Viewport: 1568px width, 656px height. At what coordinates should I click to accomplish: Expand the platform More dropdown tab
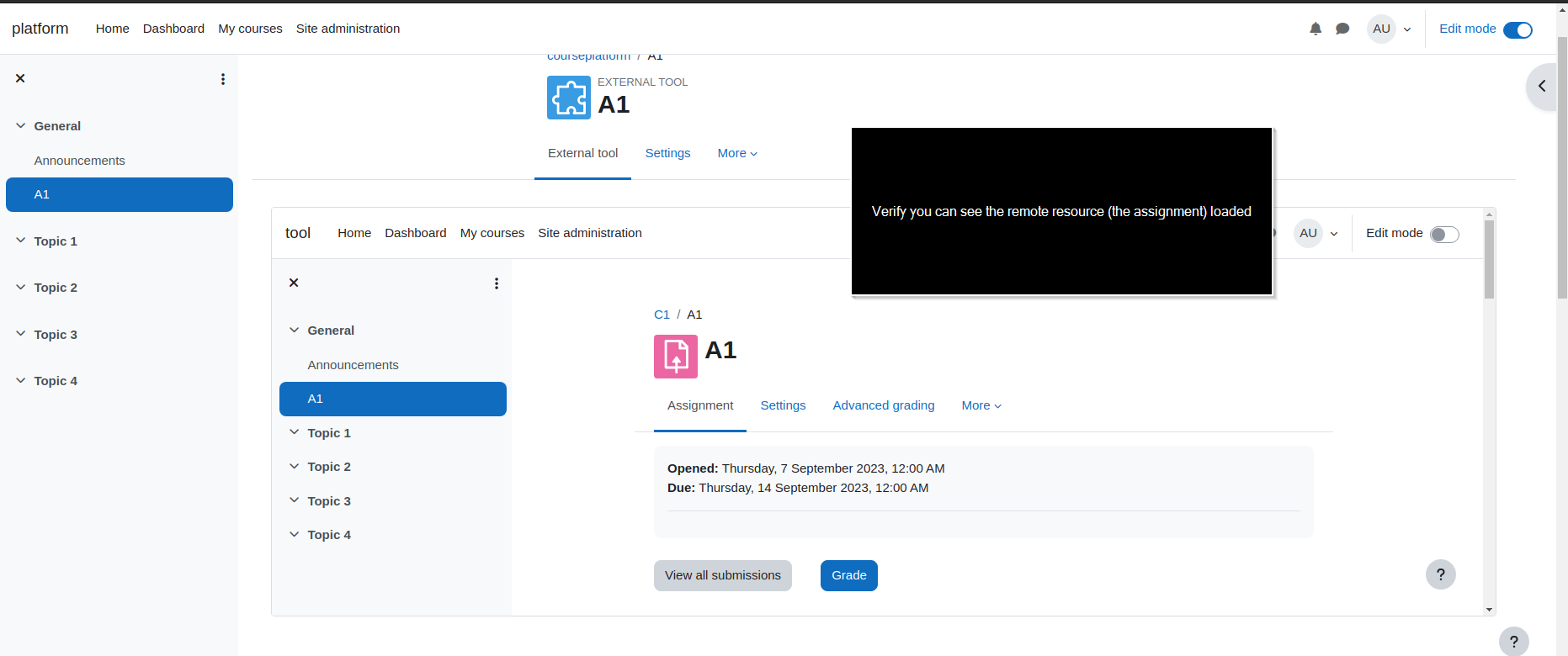click(x=737, y=153)
